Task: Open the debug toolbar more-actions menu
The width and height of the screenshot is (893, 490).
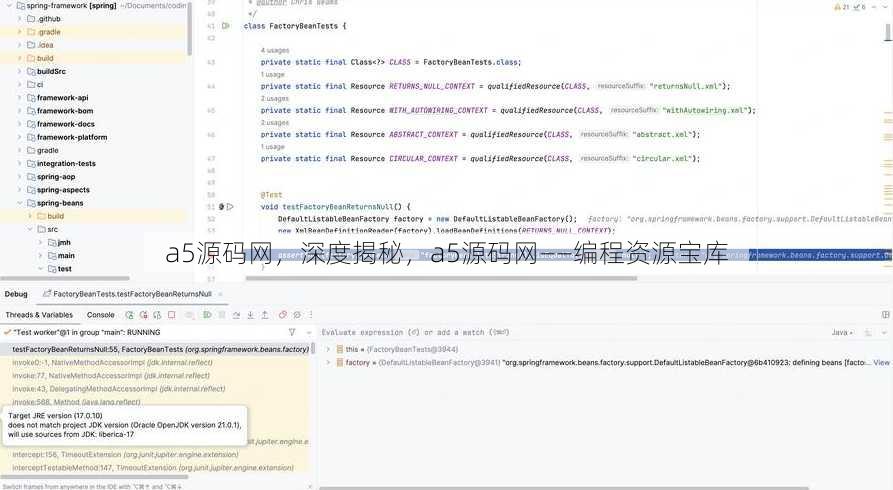Action: click(311, 315)
